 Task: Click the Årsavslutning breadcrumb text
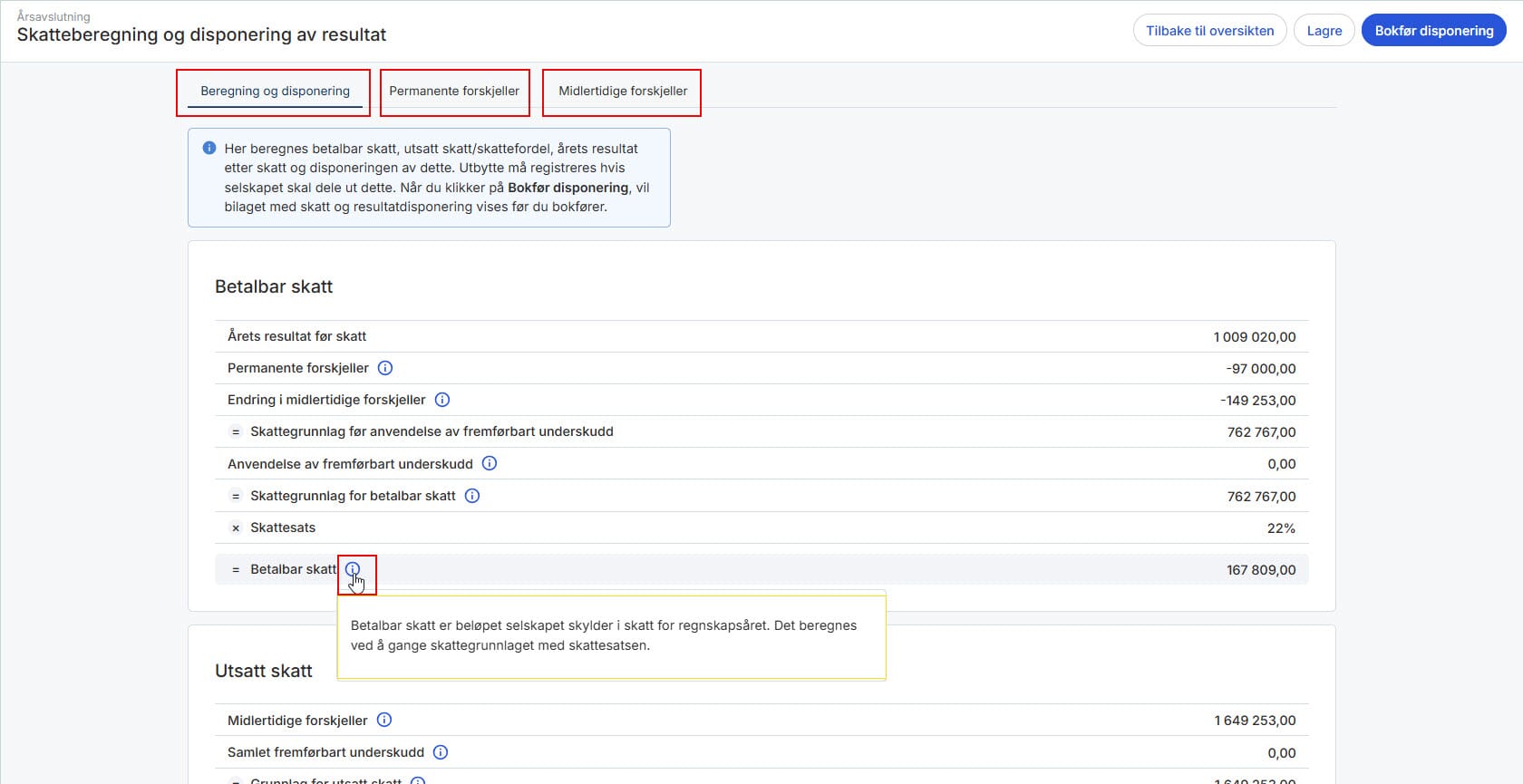click(x=53, y=16)
